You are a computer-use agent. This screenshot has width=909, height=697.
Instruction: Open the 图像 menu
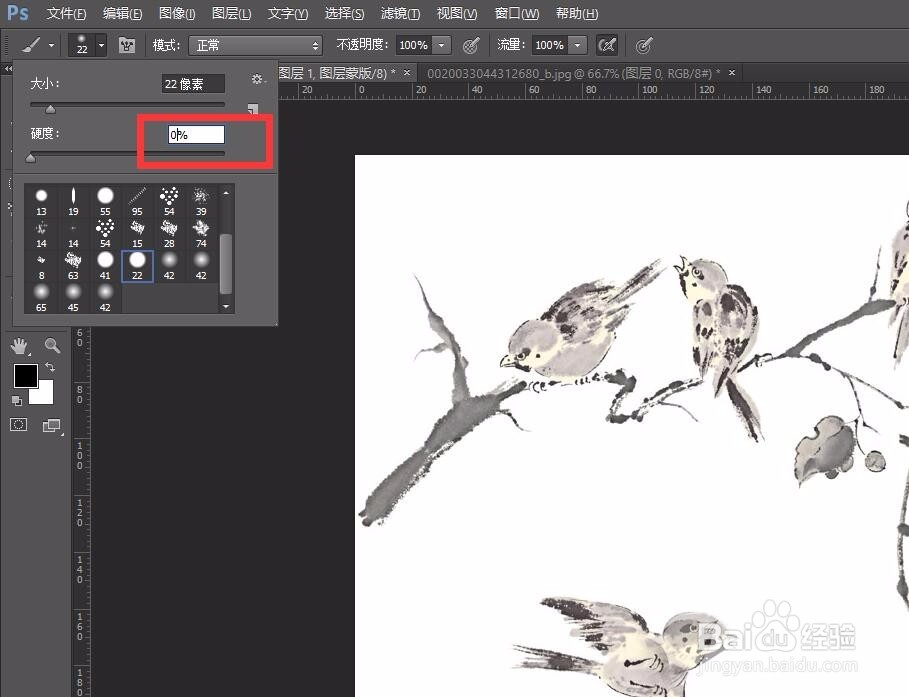[177, 13]
